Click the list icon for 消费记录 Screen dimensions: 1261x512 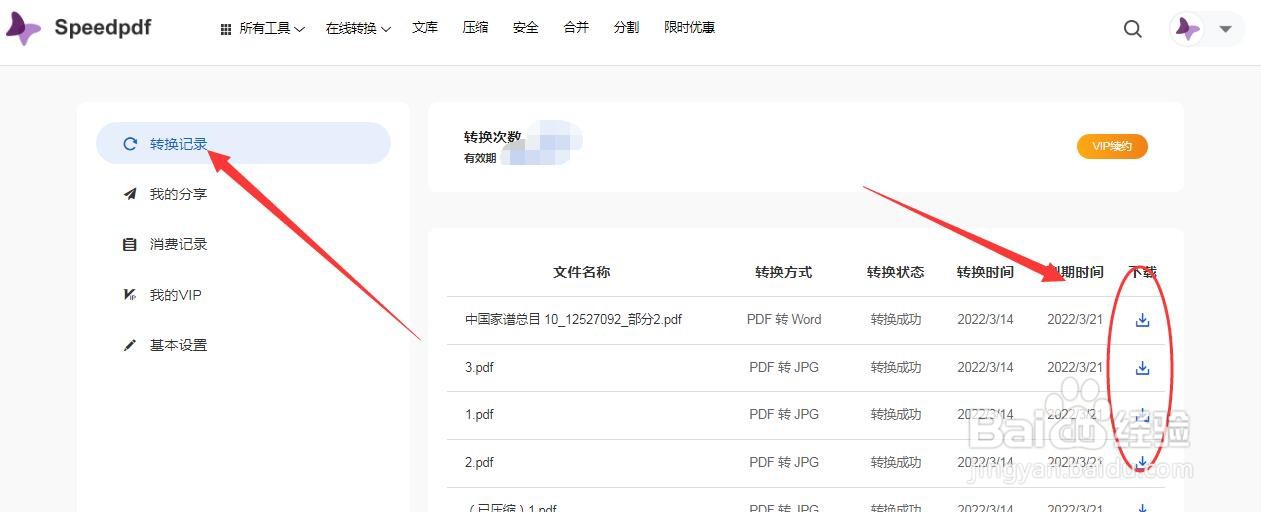pos(129,244)
